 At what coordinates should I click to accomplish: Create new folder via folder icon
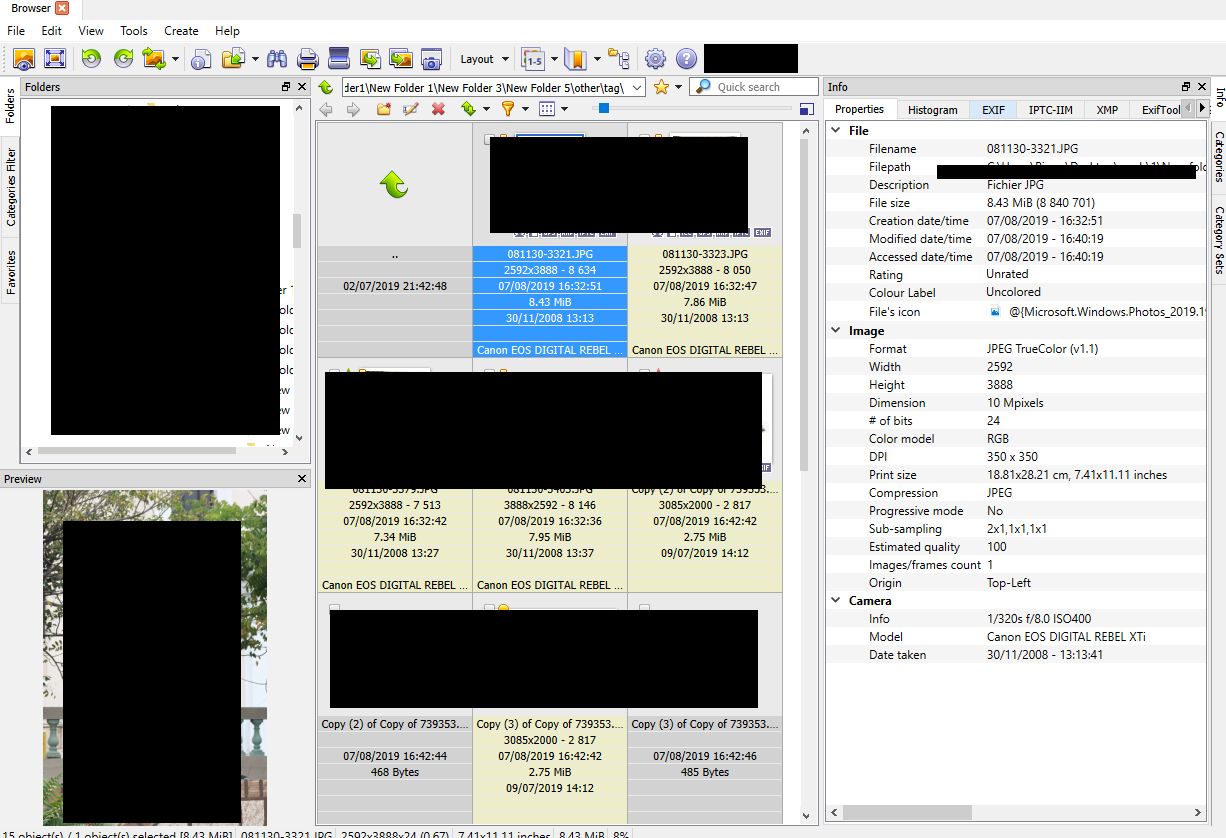point(383,109)
